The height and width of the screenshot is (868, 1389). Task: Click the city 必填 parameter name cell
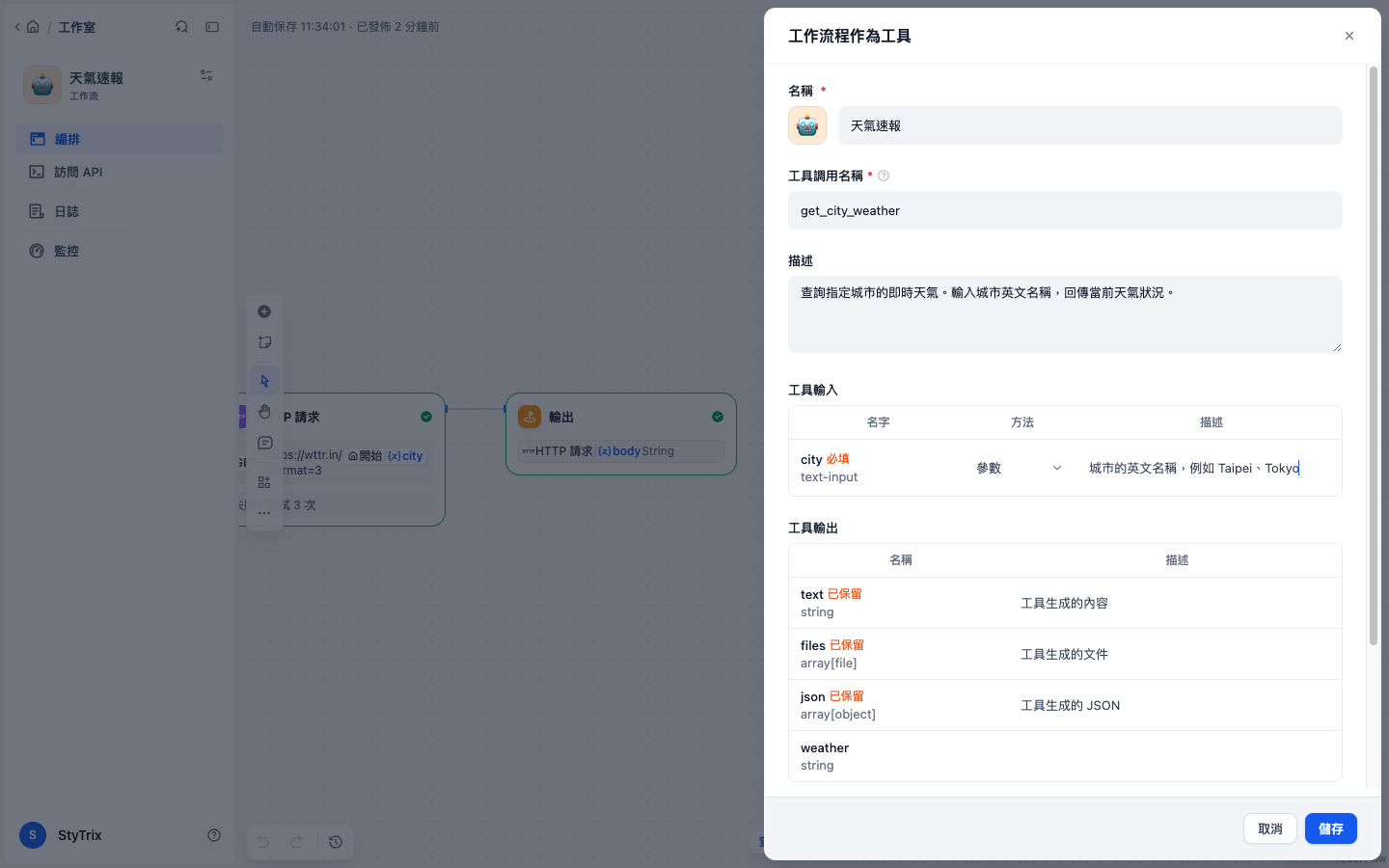tap(877, 468)
